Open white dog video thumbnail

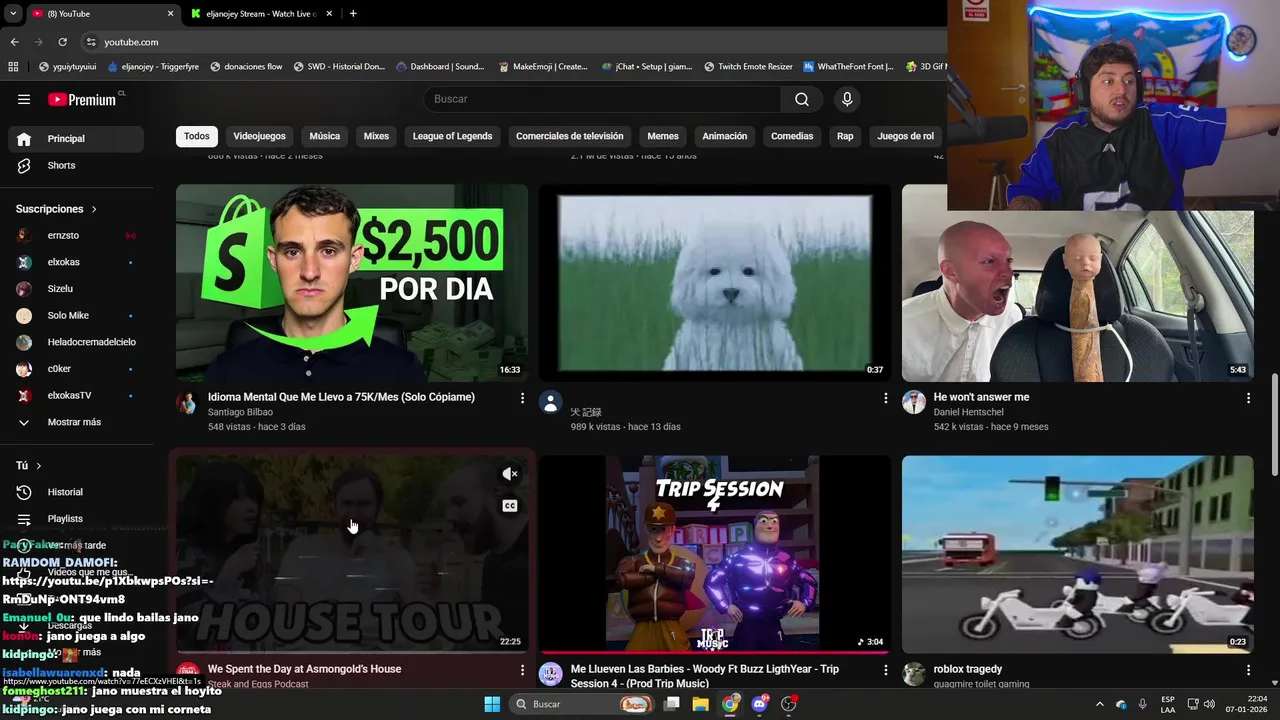pos(714,283)
